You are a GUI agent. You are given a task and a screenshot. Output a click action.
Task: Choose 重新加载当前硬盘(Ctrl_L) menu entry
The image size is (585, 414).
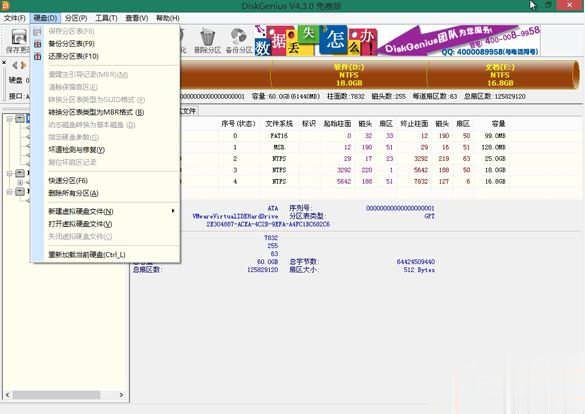click(x=106, y=255)
